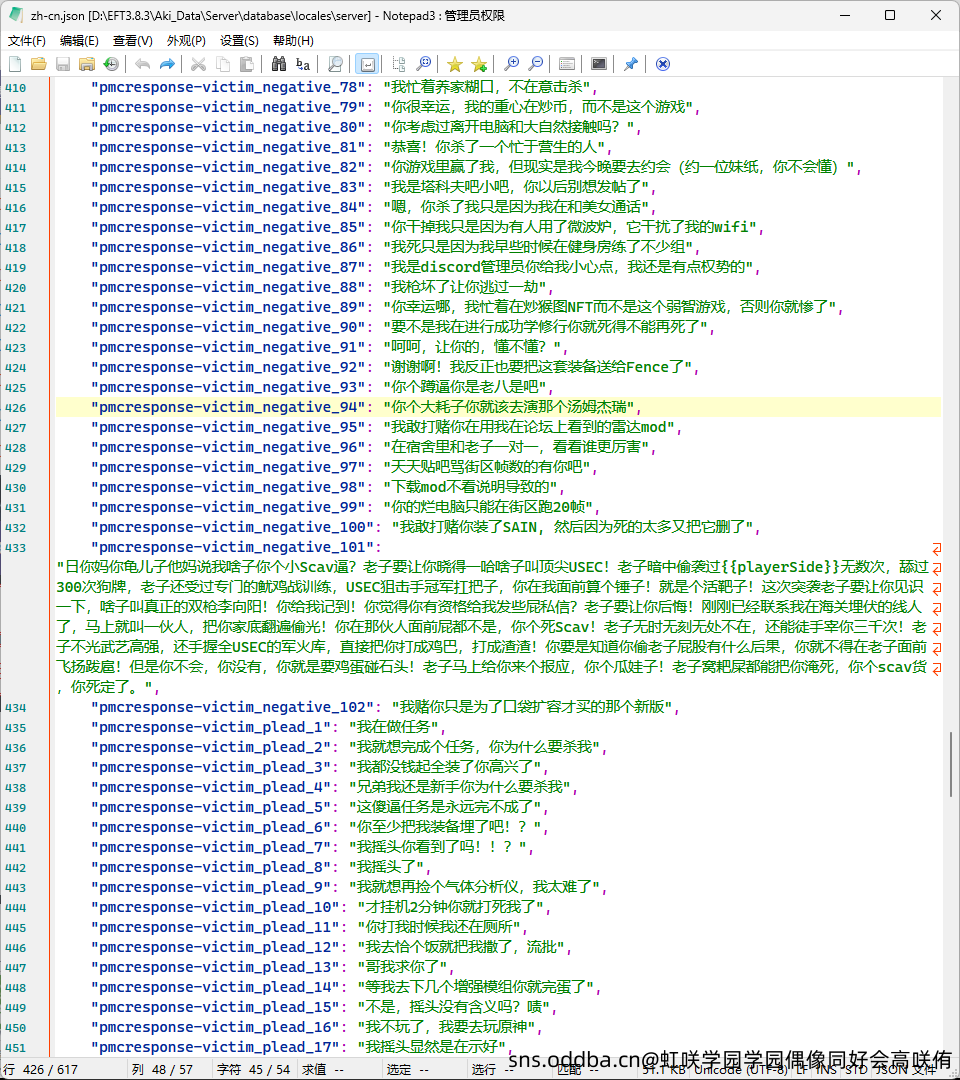Open go-to-line via 行 426/617 status field
960x1080 pixels.
tap(45, 1069)
